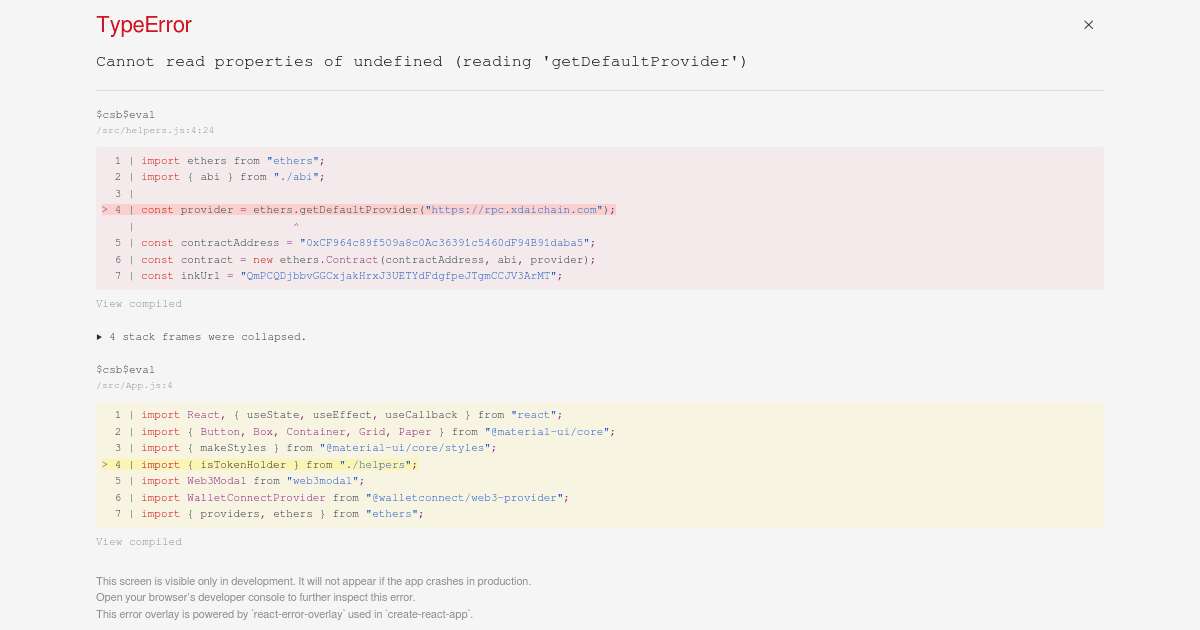Open View compiled for the helpers.js frame
This screenshot has height=630, width=1200.
pos(138,303)
